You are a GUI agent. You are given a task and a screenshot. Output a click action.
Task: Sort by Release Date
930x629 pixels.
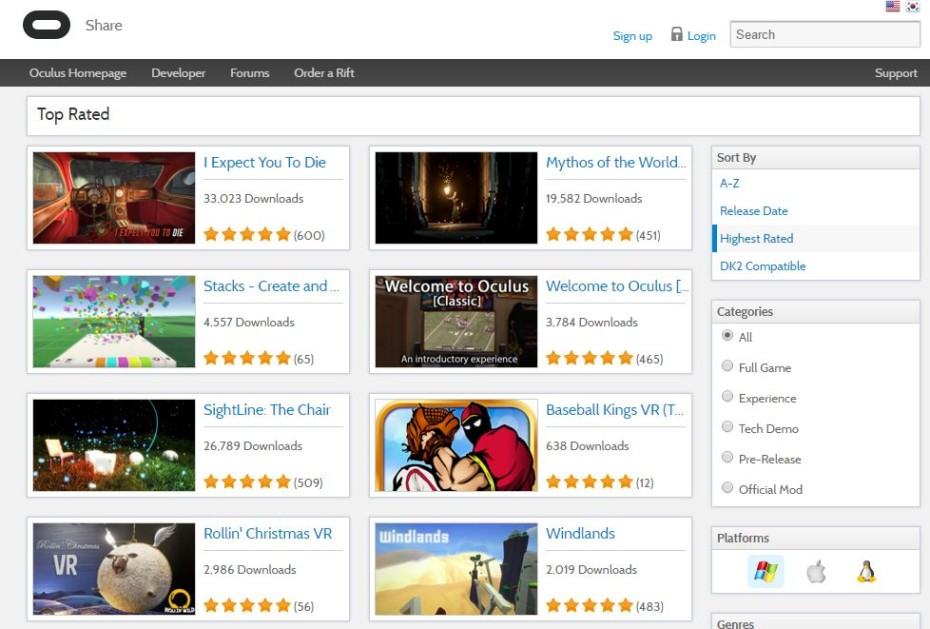[x=754, y=211]
